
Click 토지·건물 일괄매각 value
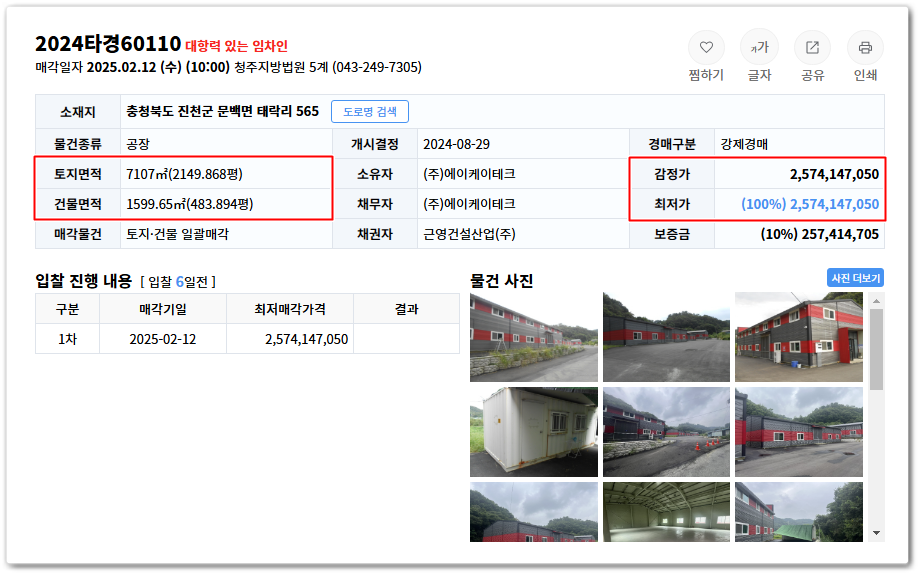click(177, 234)
